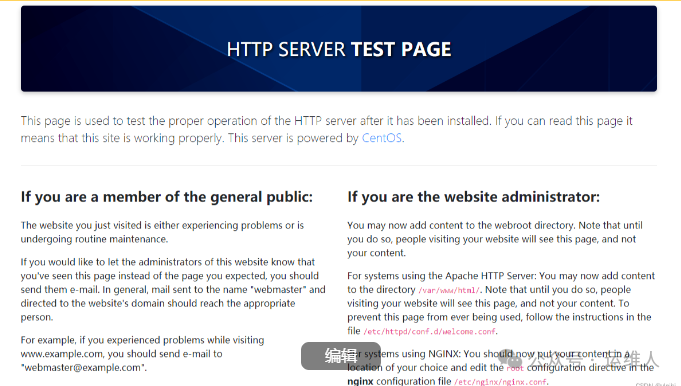Select the /var/www/html/ path text
Screen dimensions: 681x386
449,290
